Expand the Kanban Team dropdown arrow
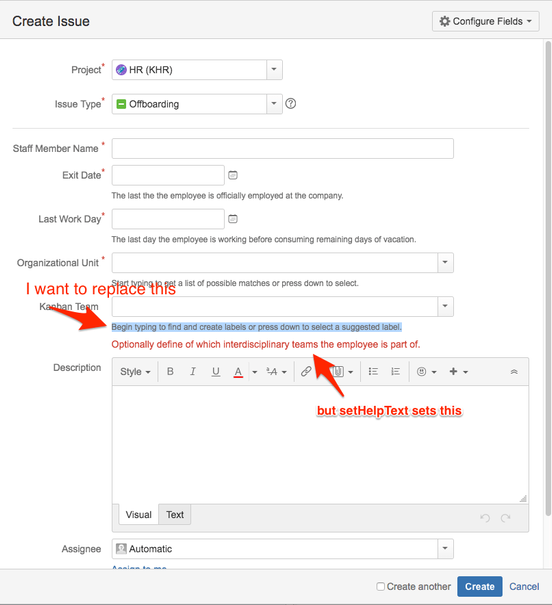The image size is (552, 605). 445,306
